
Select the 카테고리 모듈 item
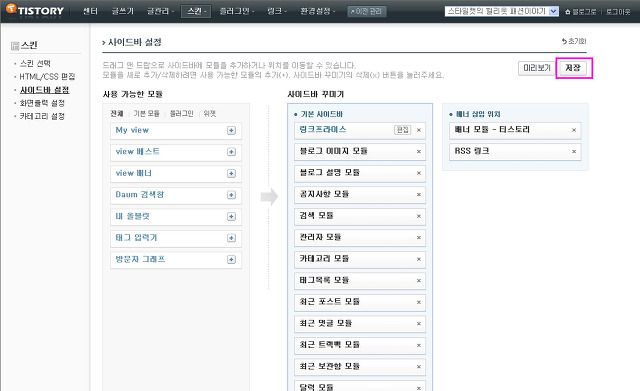[360, 259]
